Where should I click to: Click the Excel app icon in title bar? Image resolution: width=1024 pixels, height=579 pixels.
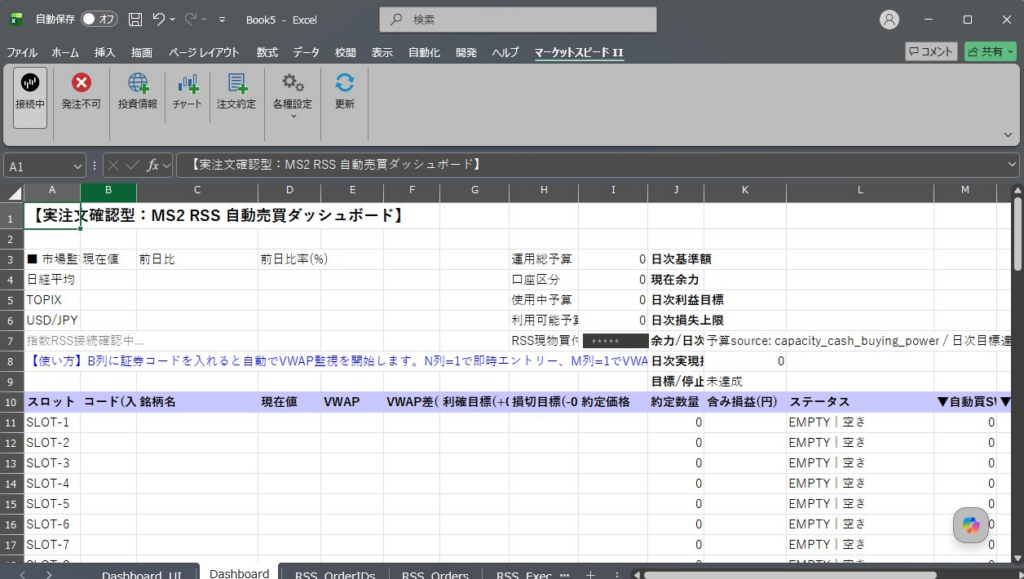point(16,20)
